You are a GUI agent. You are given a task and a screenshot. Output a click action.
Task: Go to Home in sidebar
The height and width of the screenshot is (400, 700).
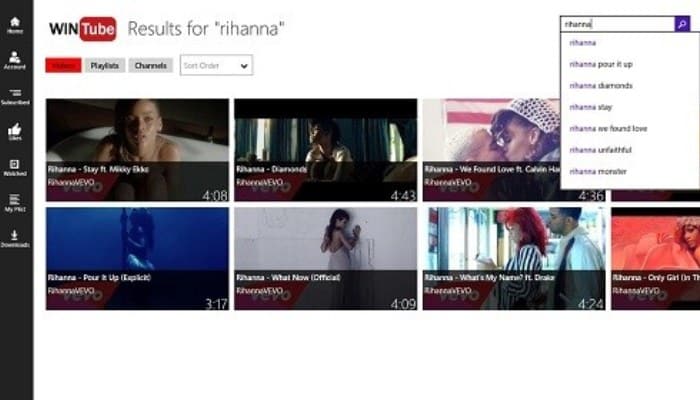(x=15, y=25)
